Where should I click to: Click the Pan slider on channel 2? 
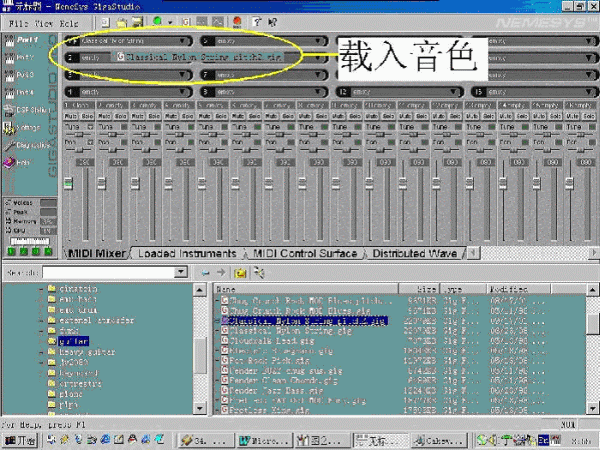click(112, 150)
